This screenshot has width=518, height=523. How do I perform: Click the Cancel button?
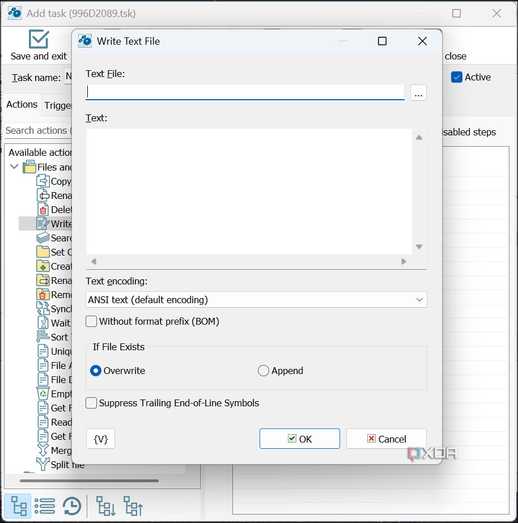[387, 439]
